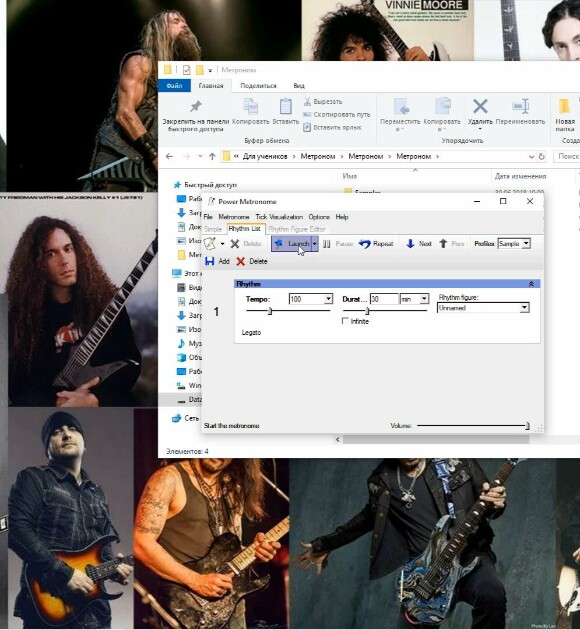Click the red X Delete profile icon

click(241, 262)
